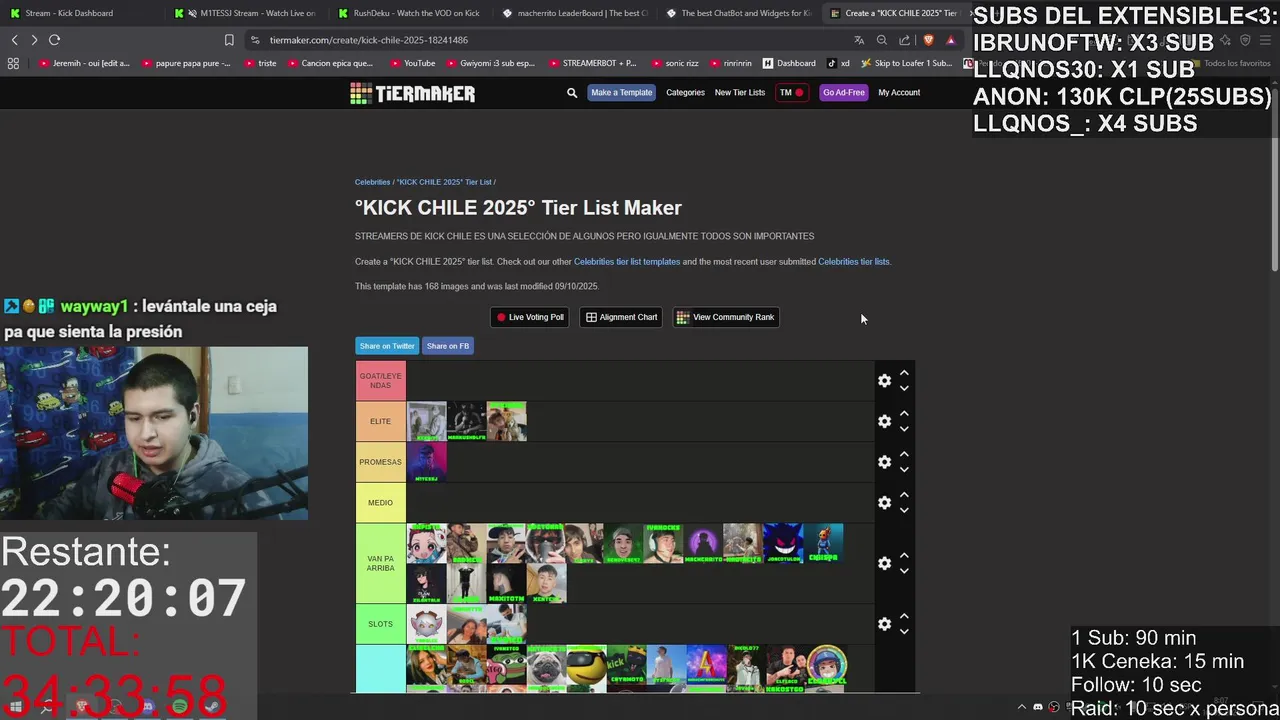Click Make a Template button
Image resolution: width=1280 pixels, height=720 pixels.
point(621,93)
